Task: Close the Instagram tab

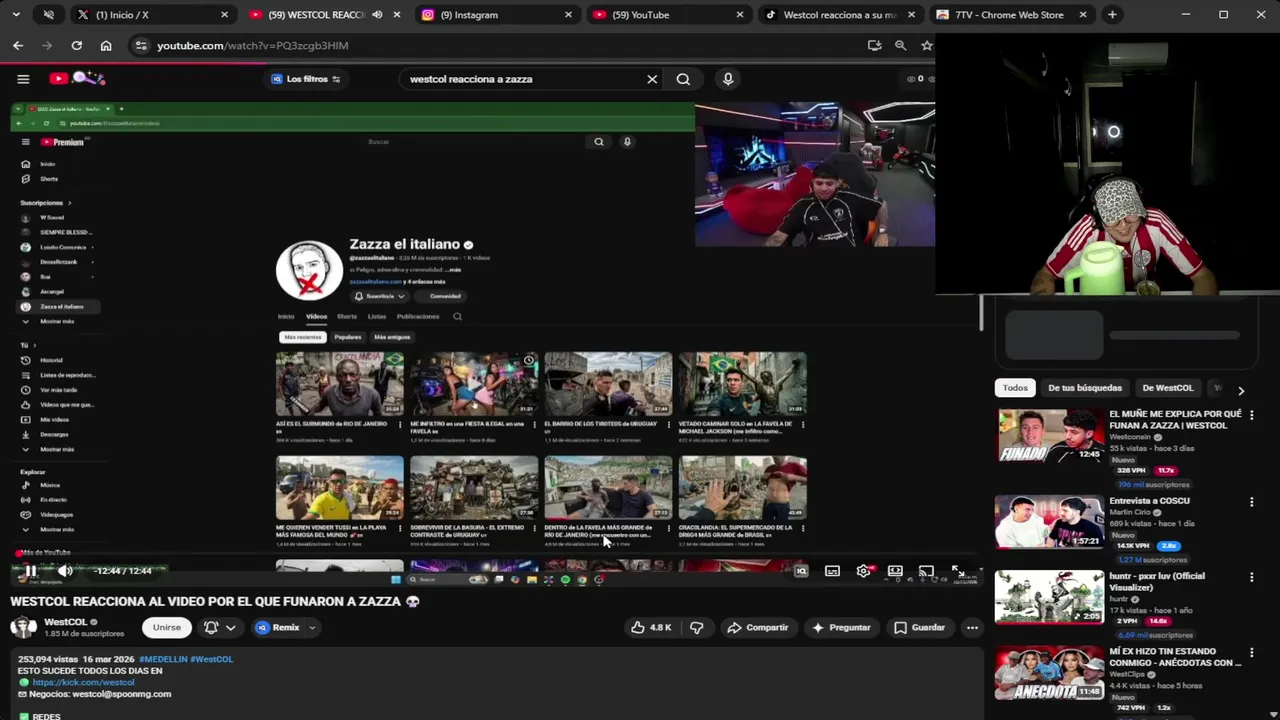Action: pyautogui.click(x=568, y=15)
